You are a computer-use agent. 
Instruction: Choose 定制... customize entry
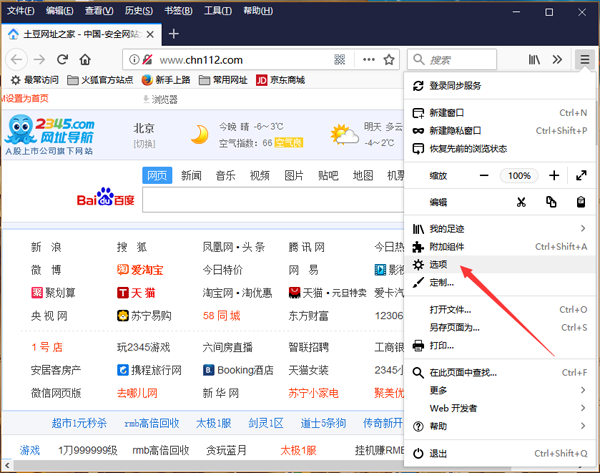[x=500, y=283]
